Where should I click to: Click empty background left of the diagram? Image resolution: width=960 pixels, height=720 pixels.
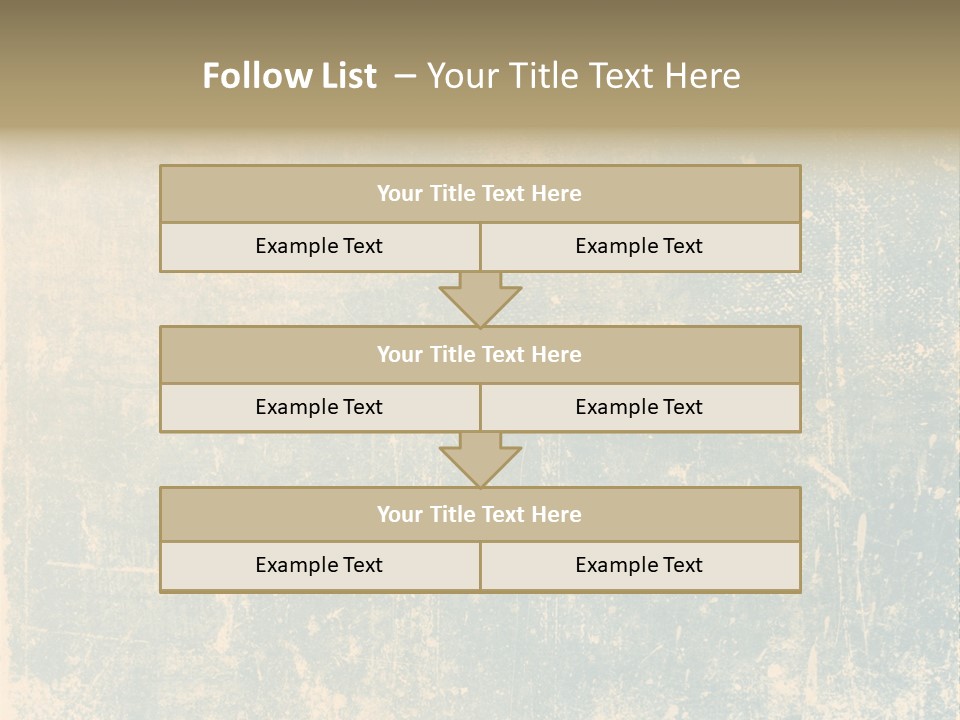(80, 380)
